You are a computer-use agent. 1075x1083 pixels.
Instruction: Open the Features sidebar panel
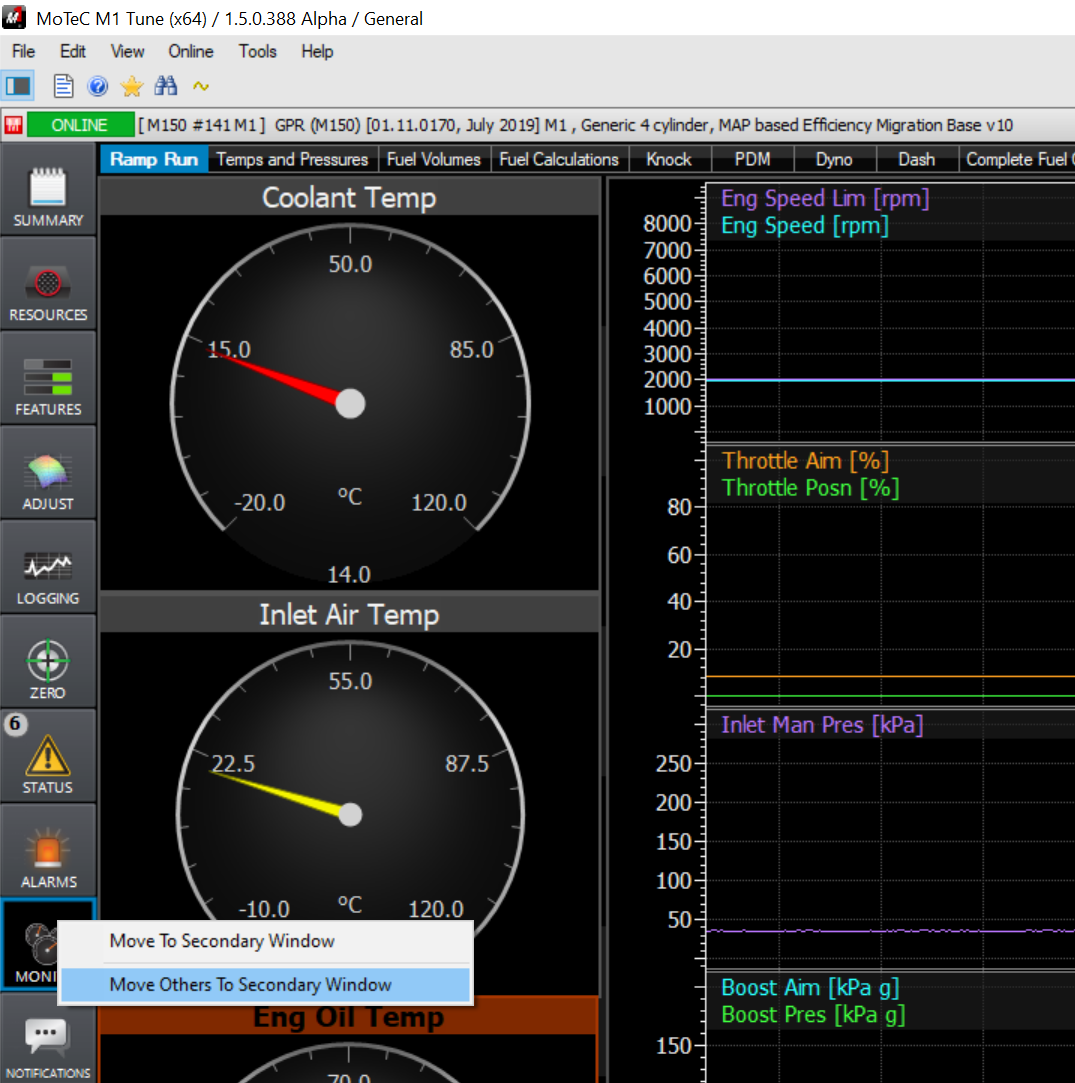coord(48,379)
